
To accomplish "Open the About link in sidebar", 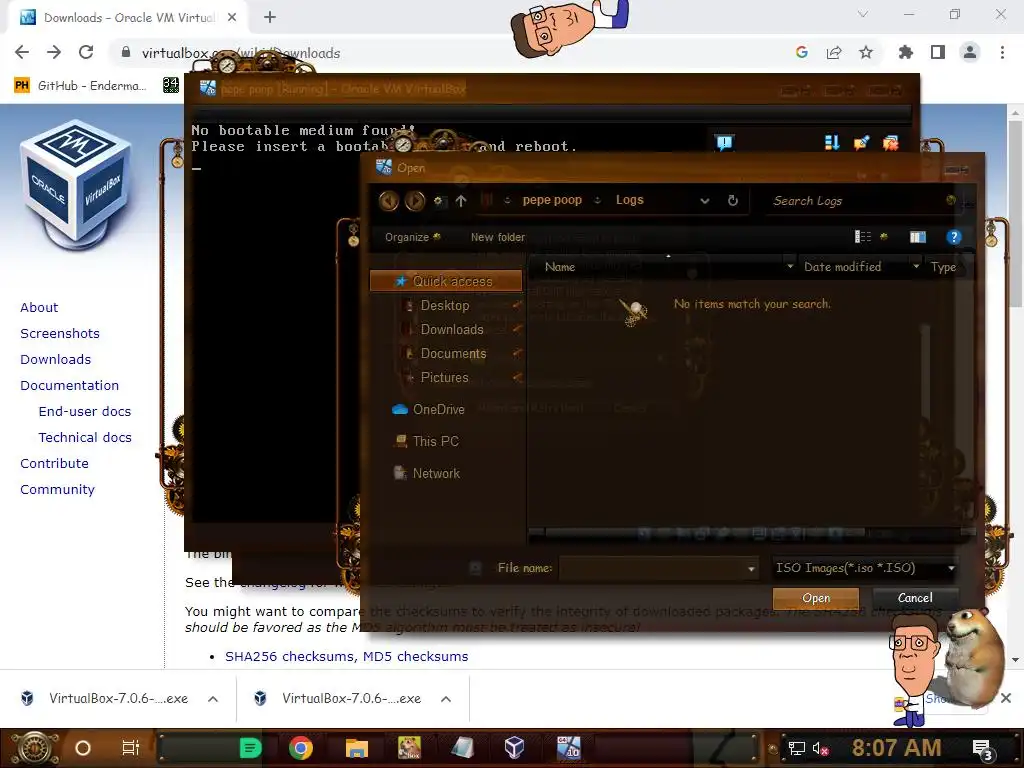I will coord(39,307).
